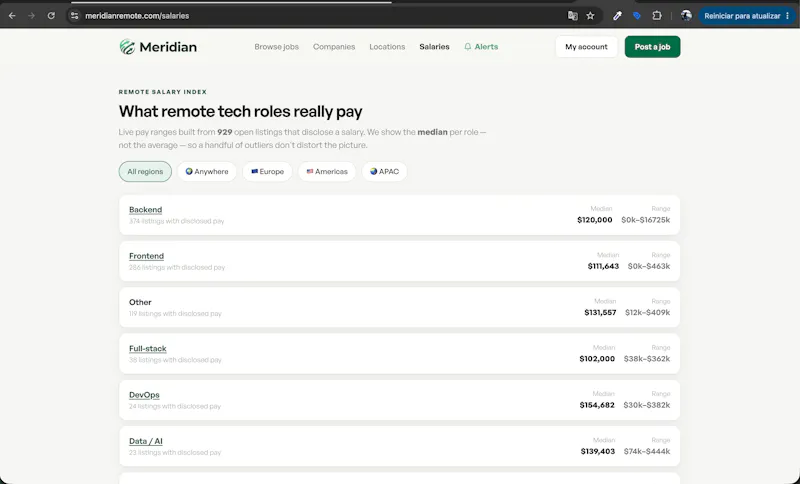Click the Other role row title
The width and height of the screenshot is (800, 484).
[x=140, y=302]
